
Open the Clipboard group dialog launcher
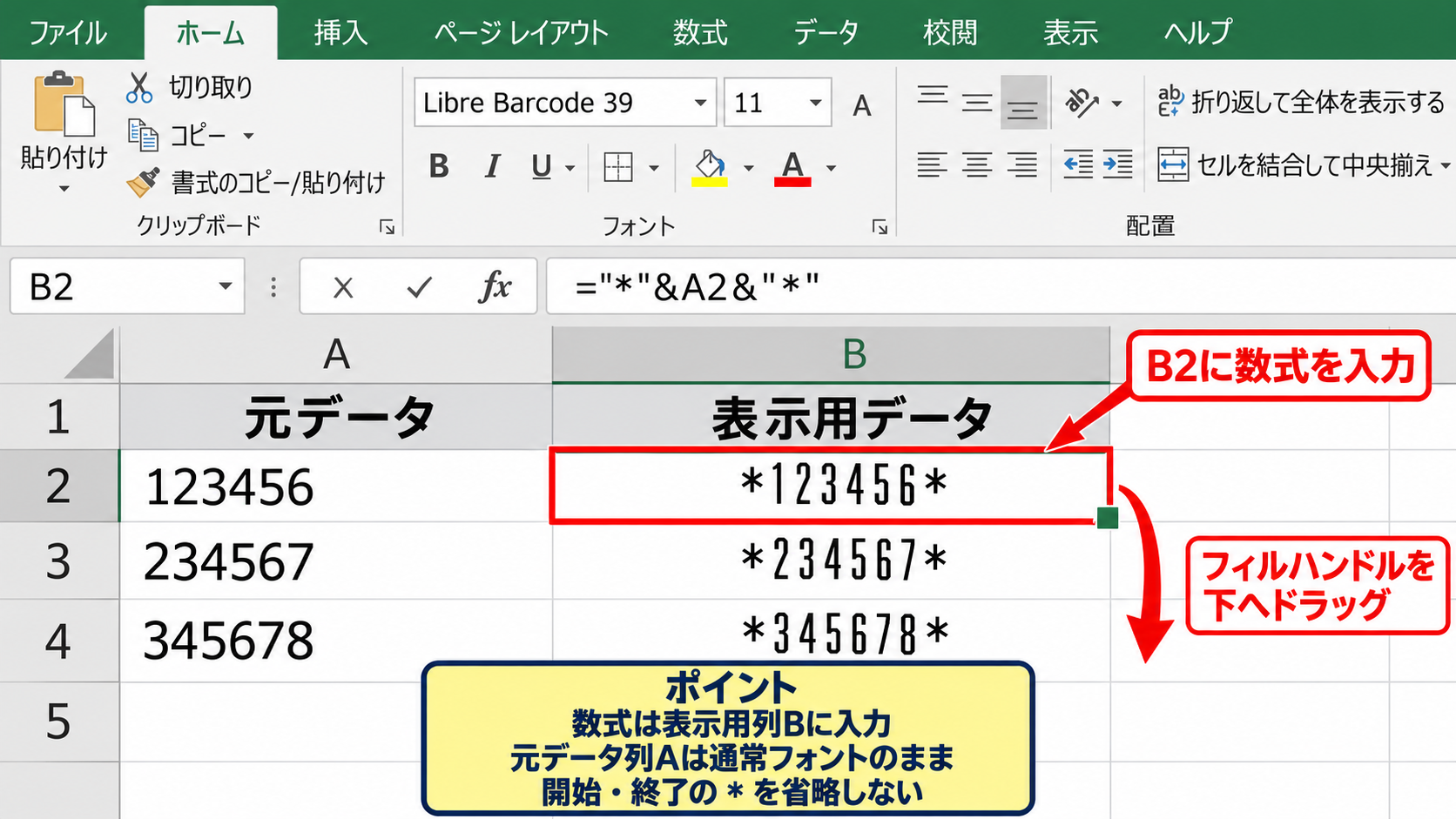[387, 227]
